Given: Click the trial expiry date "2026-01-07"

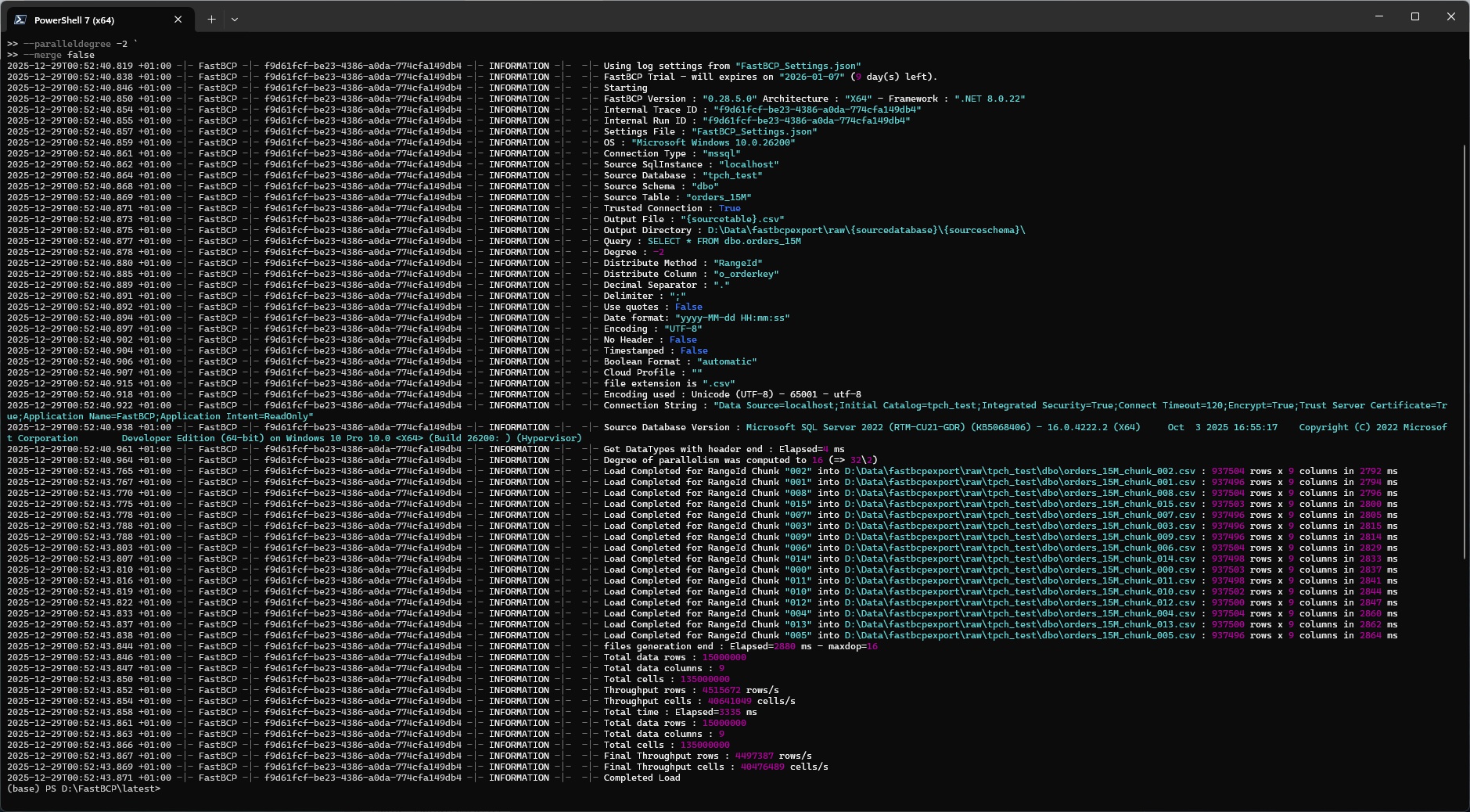Looking at the screenshot, I should [x=811, y=77].
